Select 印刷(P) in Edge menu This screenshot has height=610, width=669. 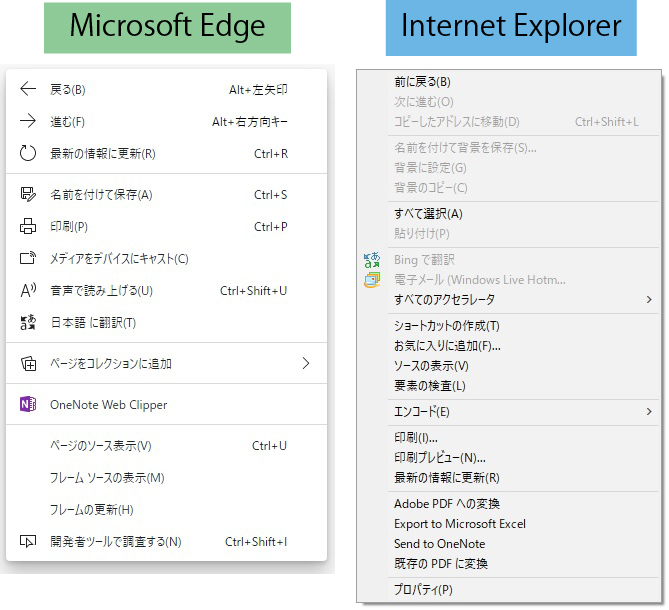[166, 227]
